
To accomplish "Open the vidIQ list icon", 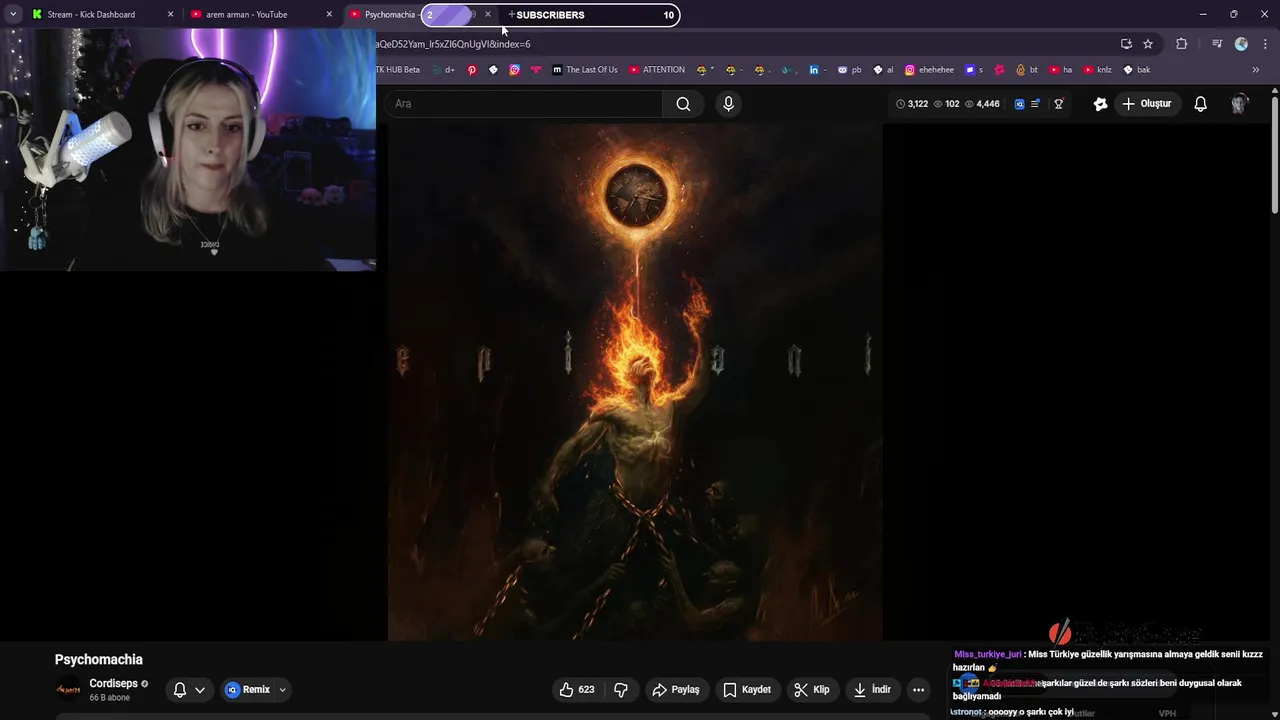I will click(1035, 104).
